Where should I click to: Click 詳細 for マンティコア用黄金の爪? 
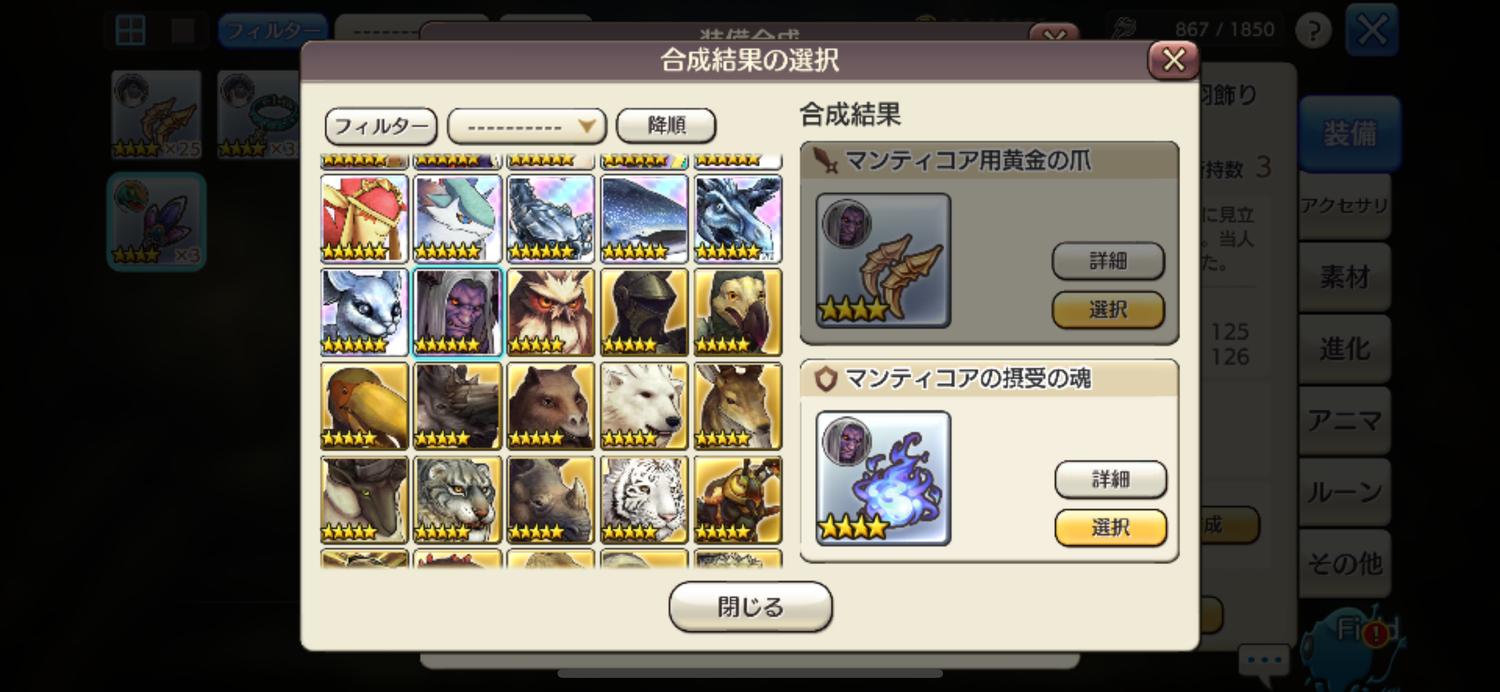point(1108,261)
